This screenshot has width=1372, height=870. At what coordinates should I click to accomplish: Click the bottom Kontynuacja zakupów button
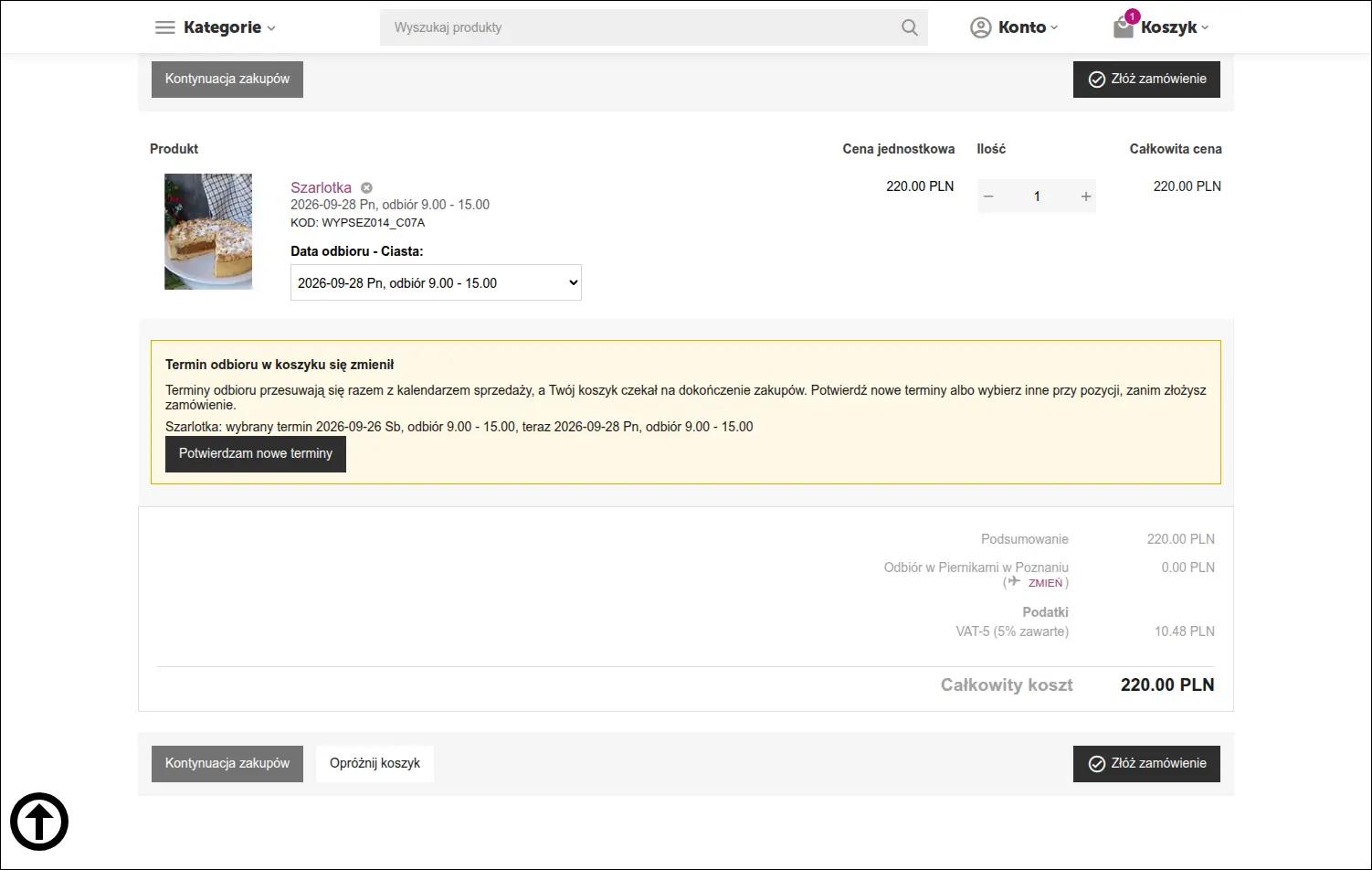[x=227, y=763]
